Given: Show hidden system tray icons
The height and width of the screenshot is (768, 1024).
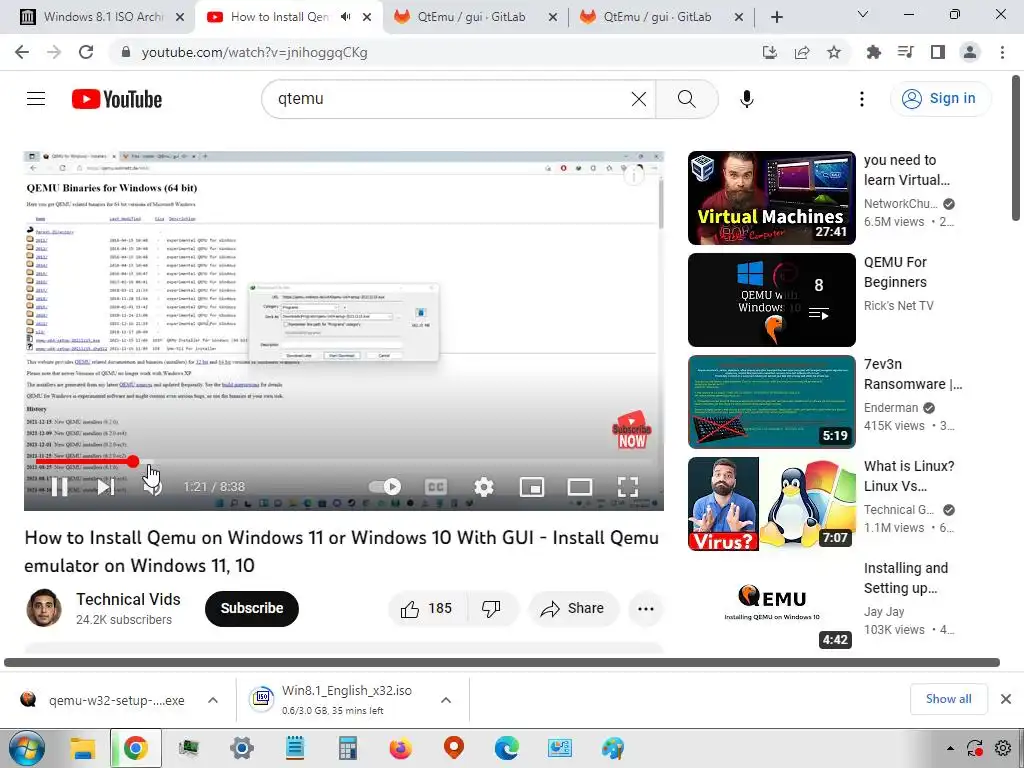Looking at the screenshot, I should pos(950,748).
